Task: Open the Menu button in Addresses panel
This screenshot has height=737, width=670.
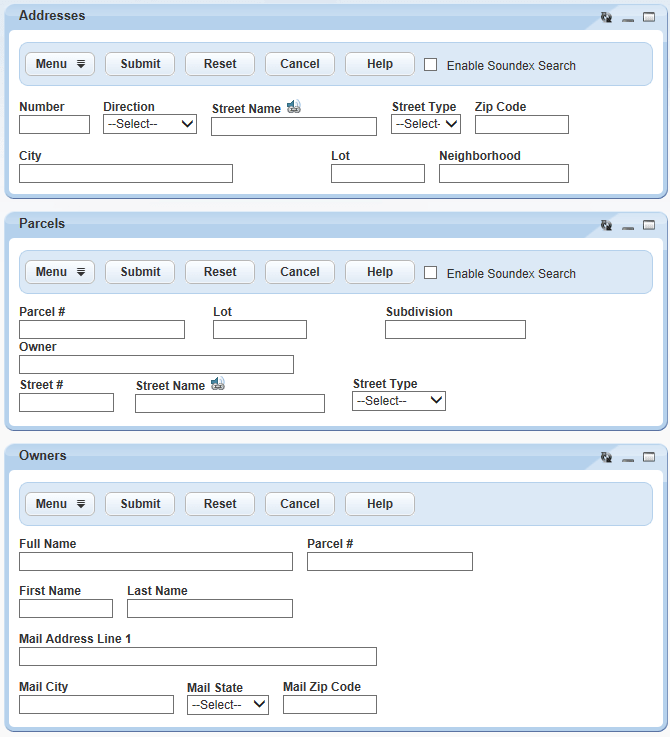Action: (60, 64)
